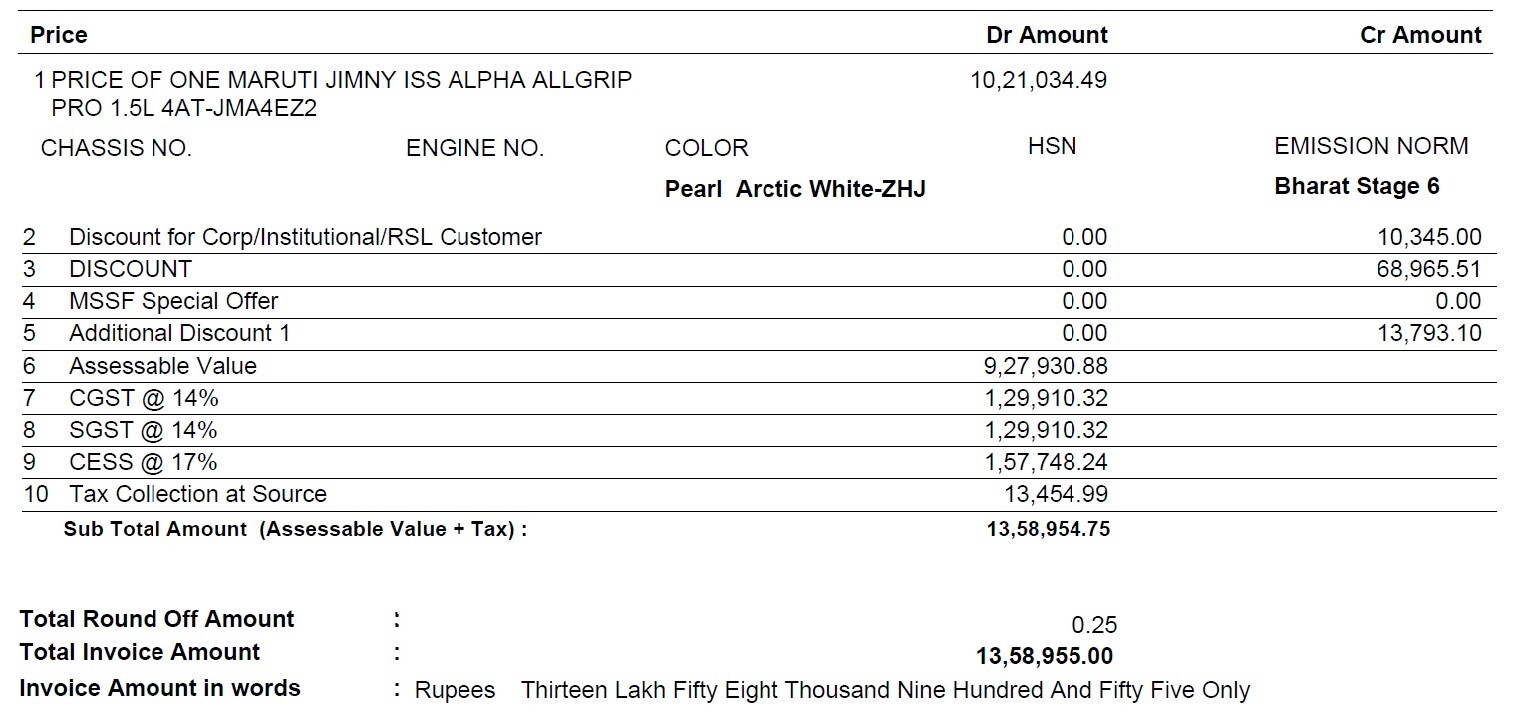Click the vehicle price 10,21,034.49
This screenshot has height=726, width=1531.
click(x=1038, y=80)
